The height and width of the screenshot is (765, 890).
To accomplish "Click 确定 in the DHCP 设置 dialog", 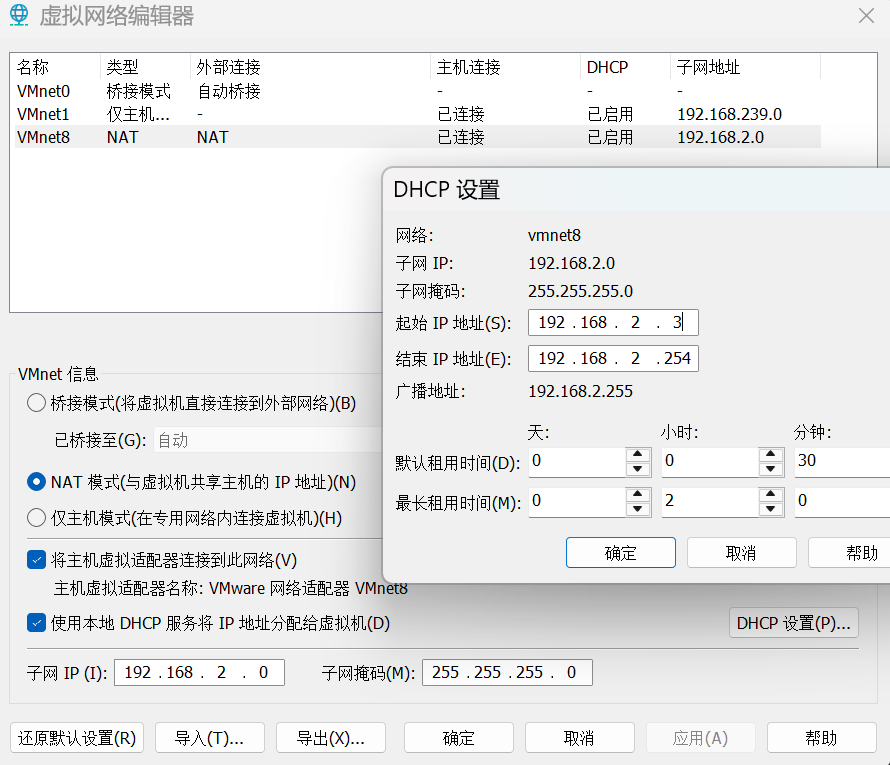I will [x=620, y=553].
